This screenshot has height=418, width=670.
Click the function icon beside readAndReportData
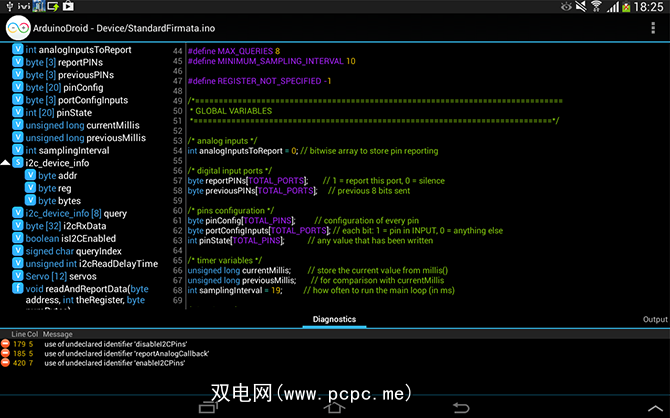[18, 289]
